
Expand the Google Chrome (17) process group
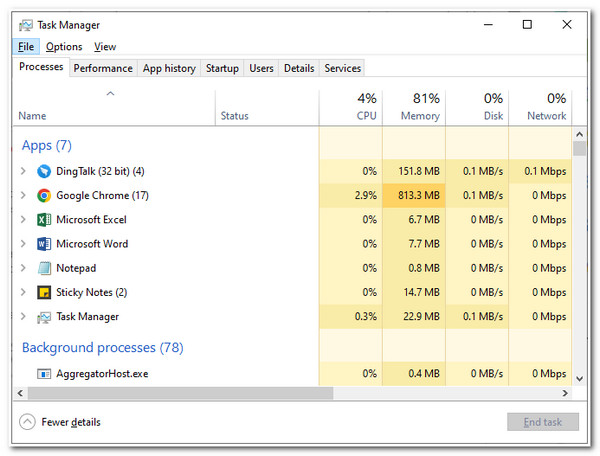pyautogui.click(x=23, y=195)
